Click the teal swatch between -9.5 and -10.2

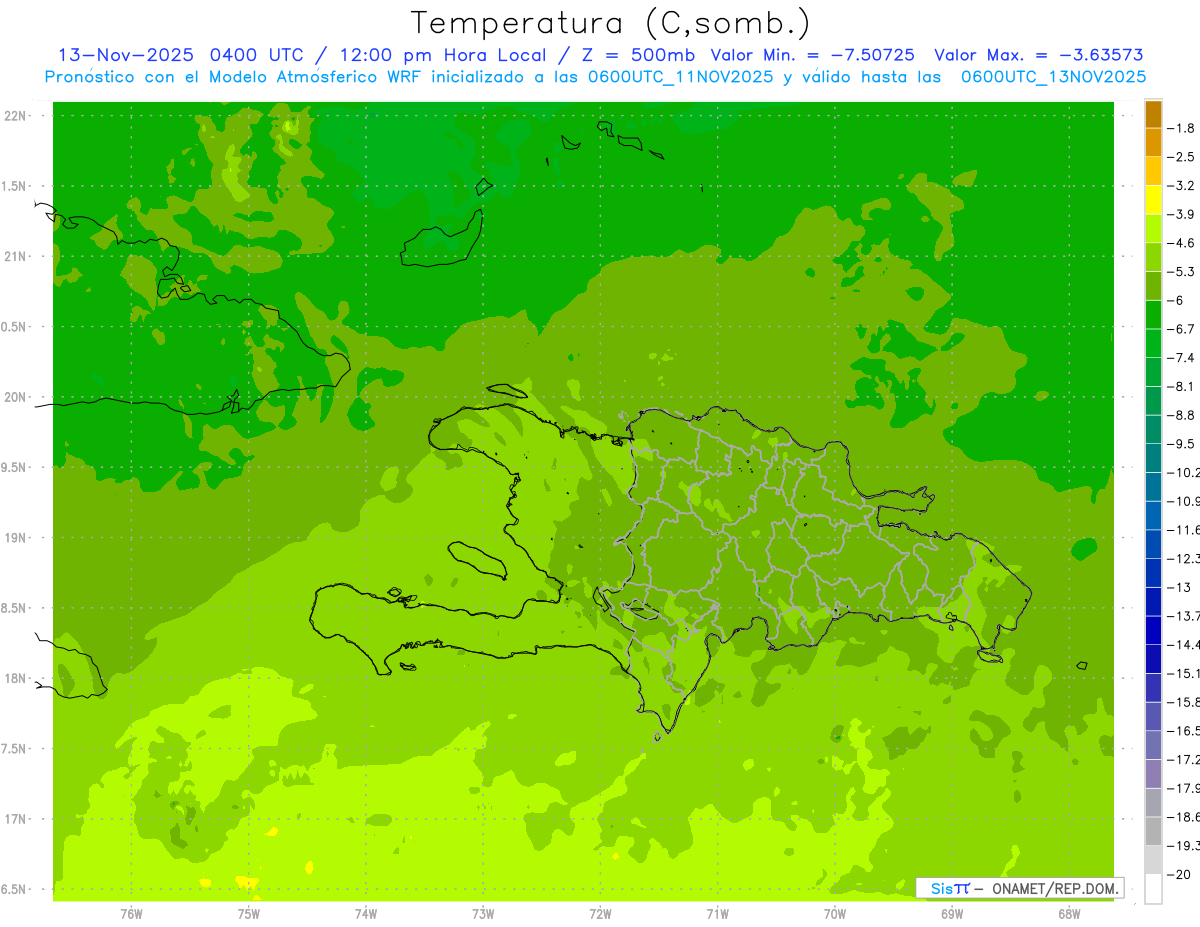tap(1153, 458)
